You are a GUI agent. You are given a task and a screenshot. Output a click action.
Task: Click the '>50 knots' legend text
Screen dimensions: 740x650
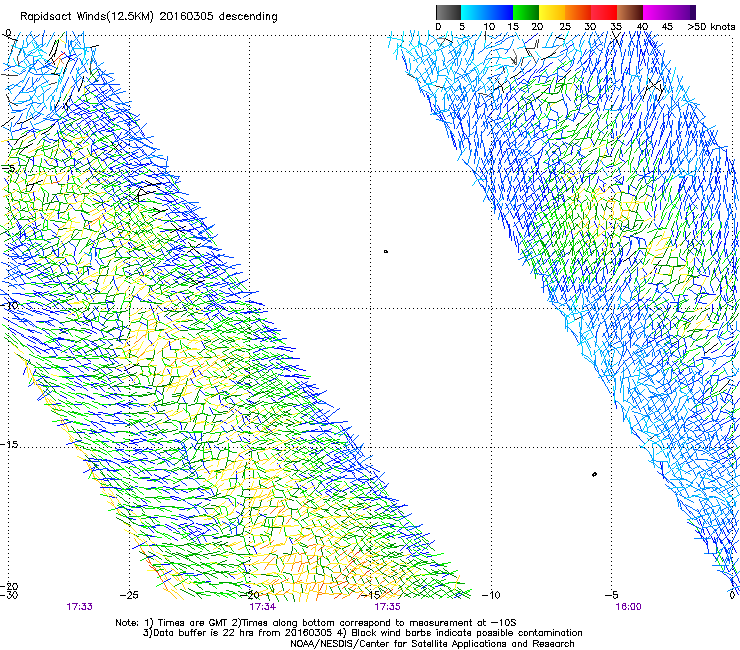[711, 27]
